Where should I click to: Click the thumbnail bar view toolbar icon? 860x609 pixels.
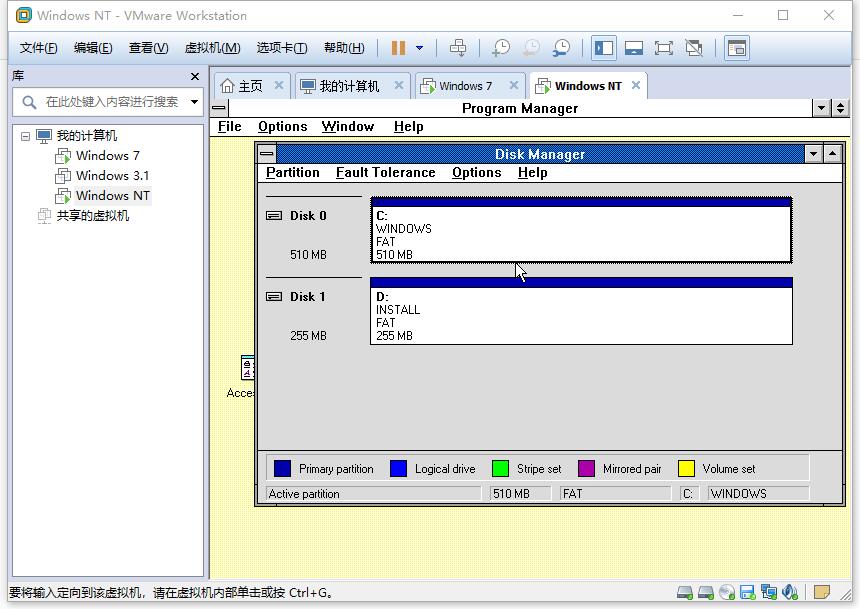[633, 48]
